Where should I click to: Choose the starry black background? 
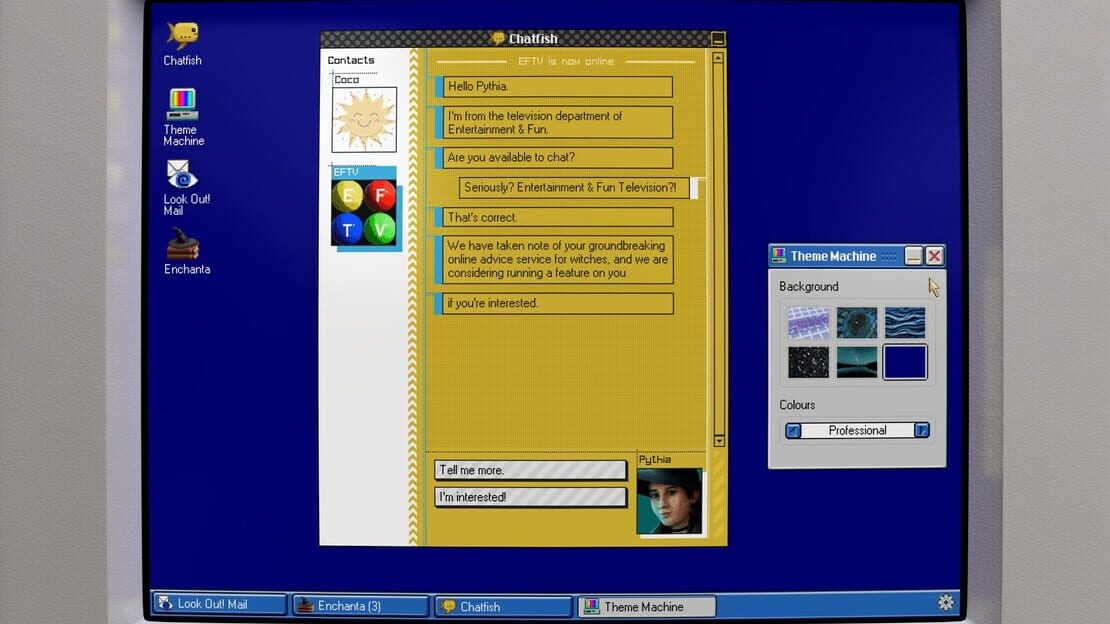tap(808, 362)
